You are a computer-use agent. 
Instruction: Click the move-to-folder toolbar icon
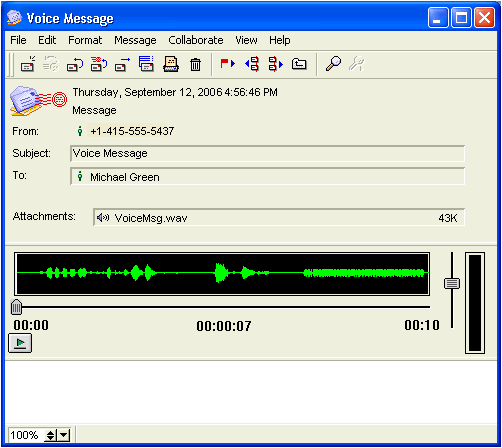coord(299,63)
